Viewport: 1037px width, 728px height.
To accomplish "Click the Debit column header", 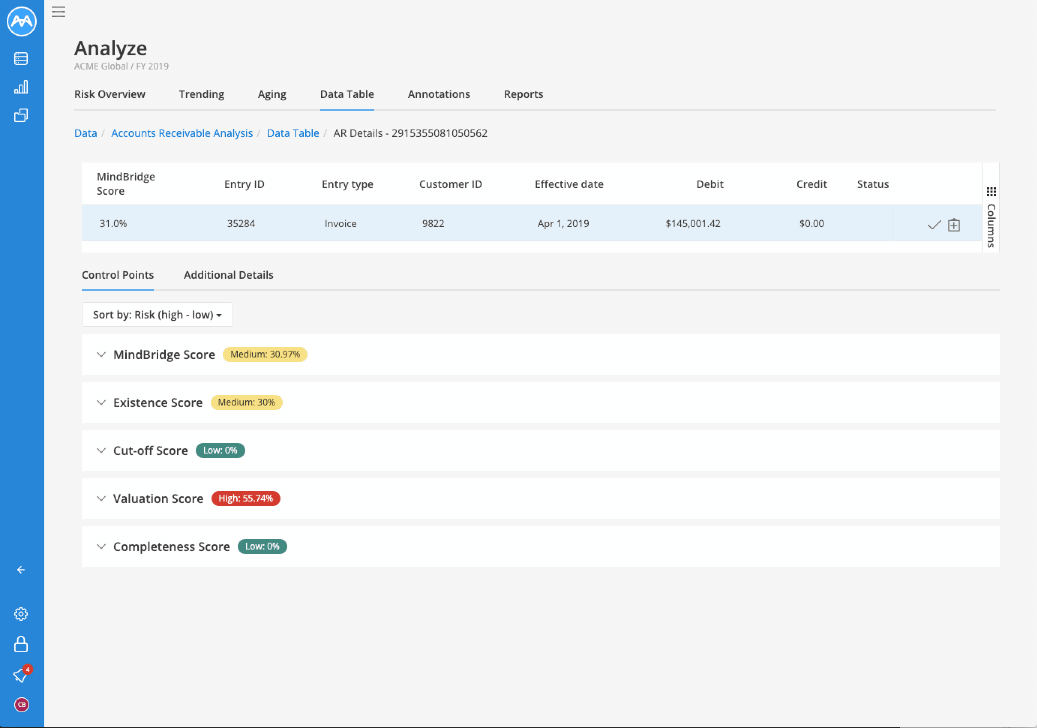I will pos(710,184).
